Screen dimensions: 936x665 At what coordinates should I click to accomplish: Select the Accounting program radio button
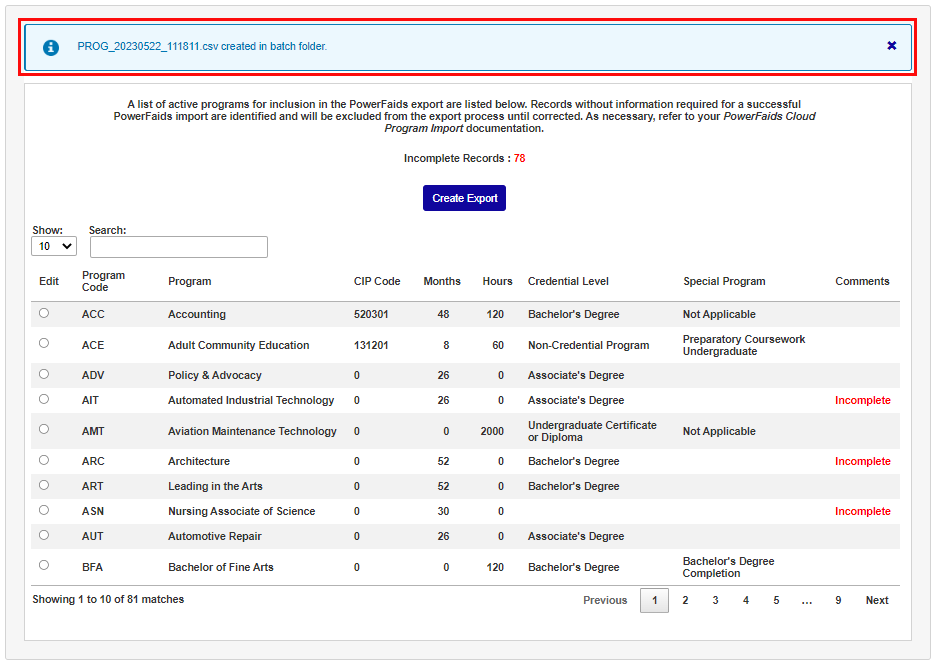[44, 313]
